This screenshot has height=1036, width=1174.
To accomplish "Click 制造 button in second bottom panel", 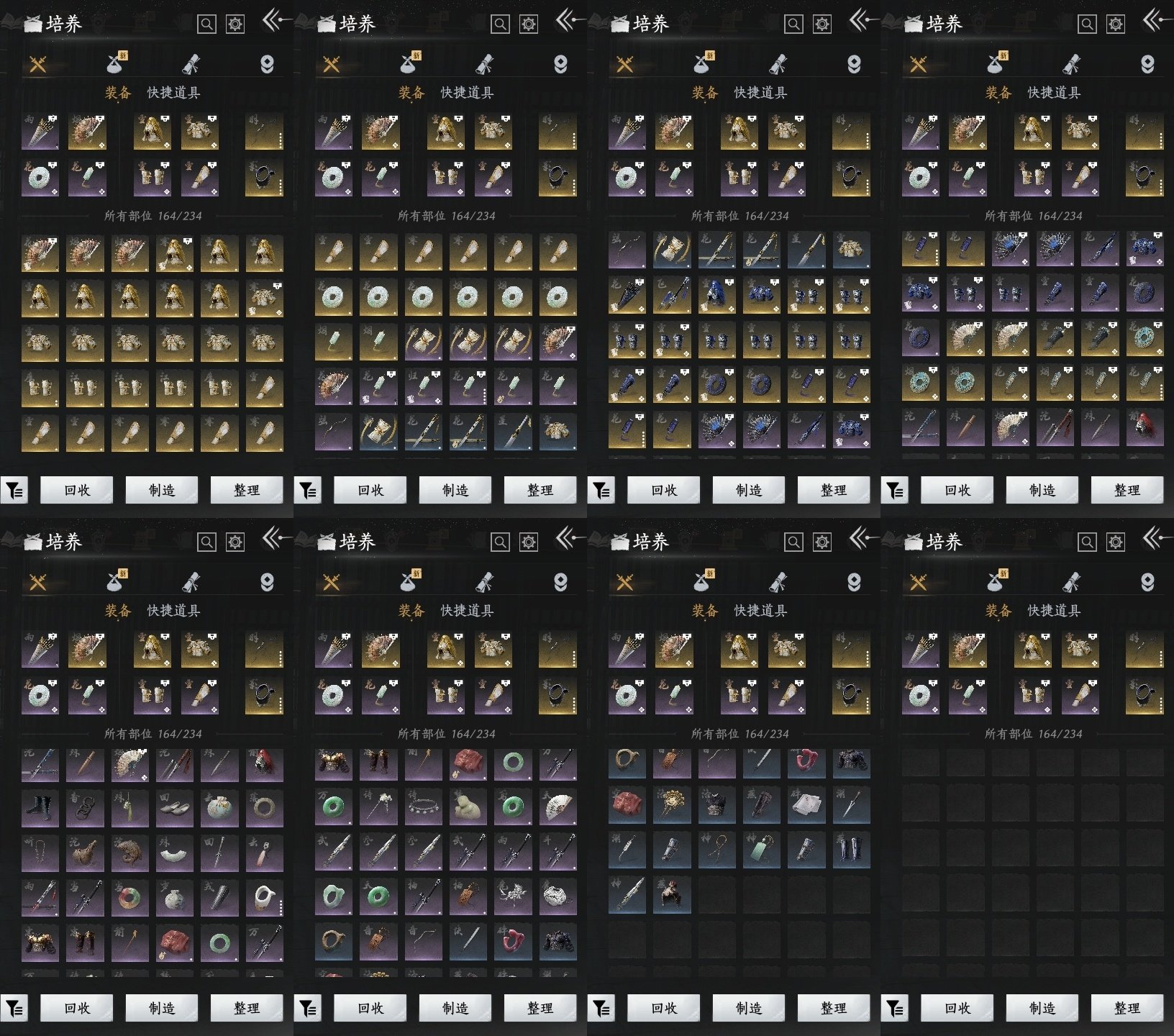I will (455, 1009).
